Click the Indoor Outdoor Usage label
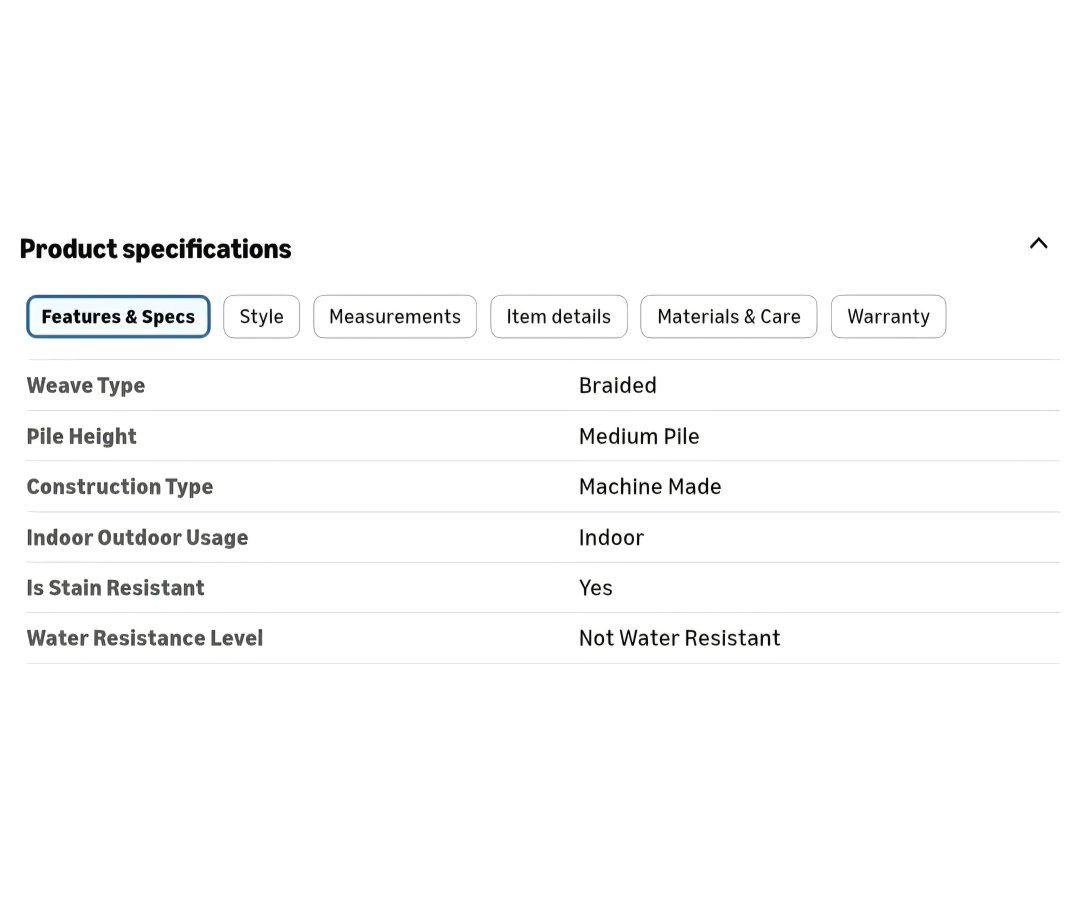The image size is (1080, 910). [137, 538]
